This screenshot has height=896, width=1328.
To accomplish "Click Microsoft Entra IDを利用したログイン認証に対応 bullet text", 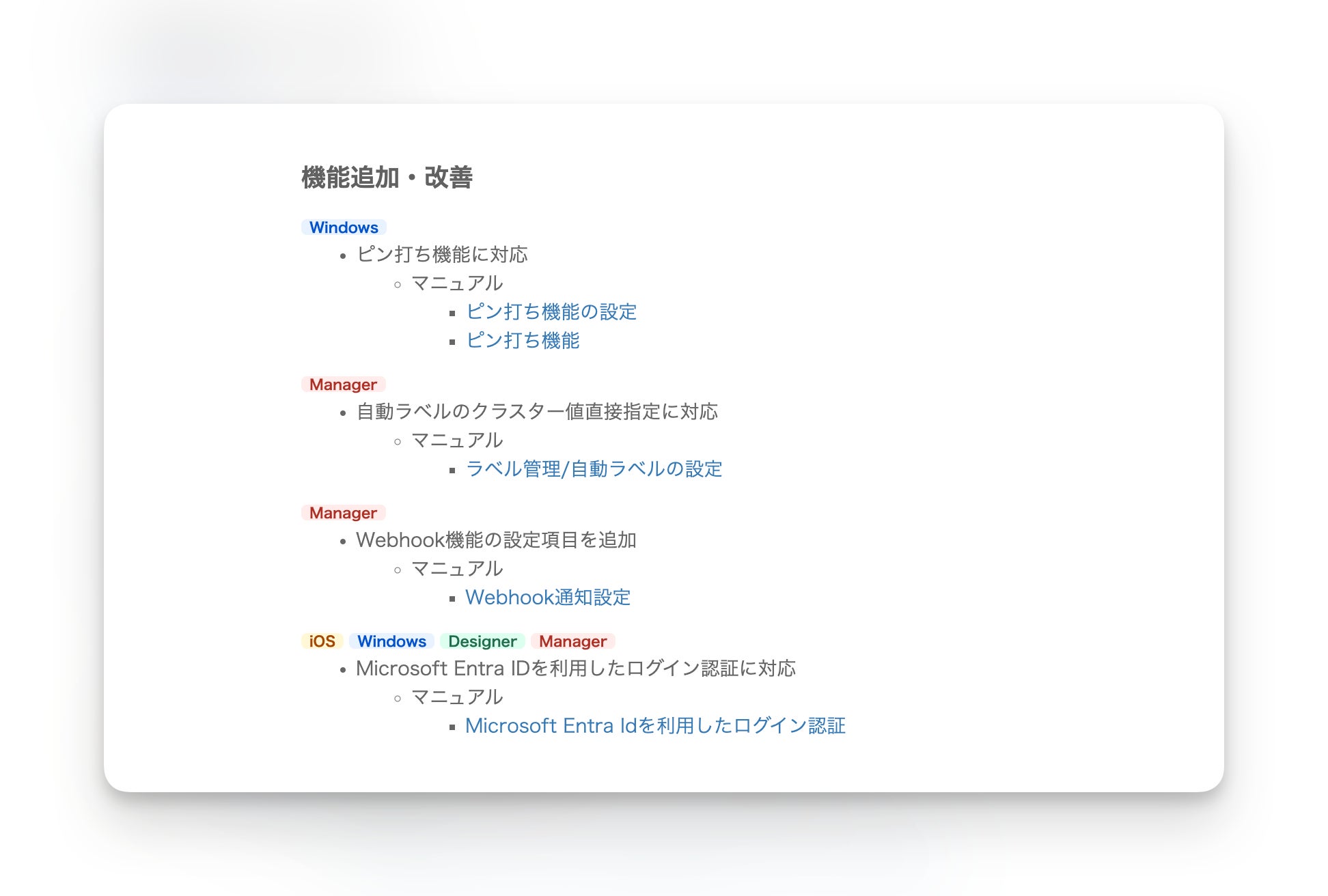I will click(x=575, y=669).
